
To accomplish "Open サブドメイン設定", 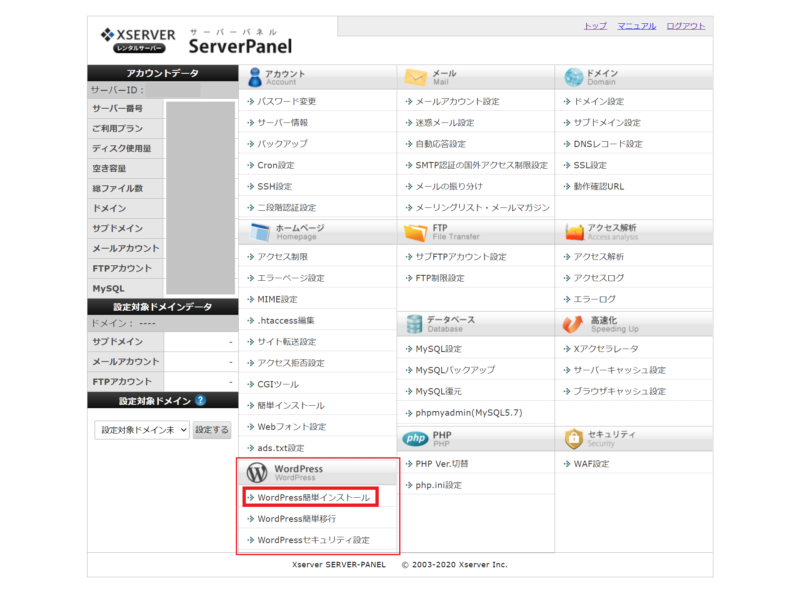I will [x=607, y=122].
